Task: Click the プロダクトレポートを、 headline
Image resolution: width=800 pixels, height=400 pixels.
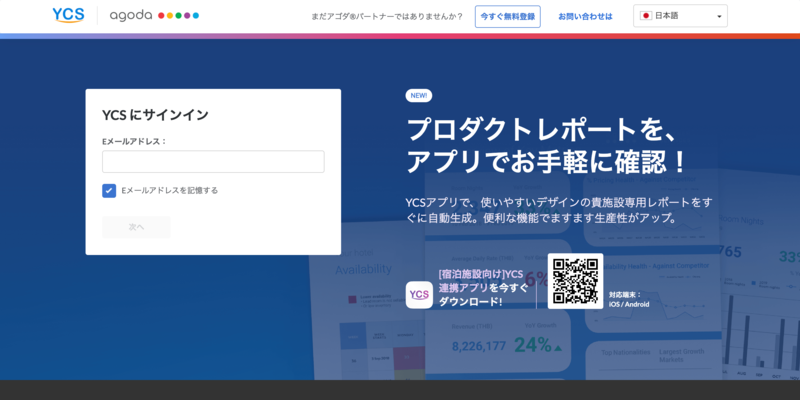Action: pos(542,130)
